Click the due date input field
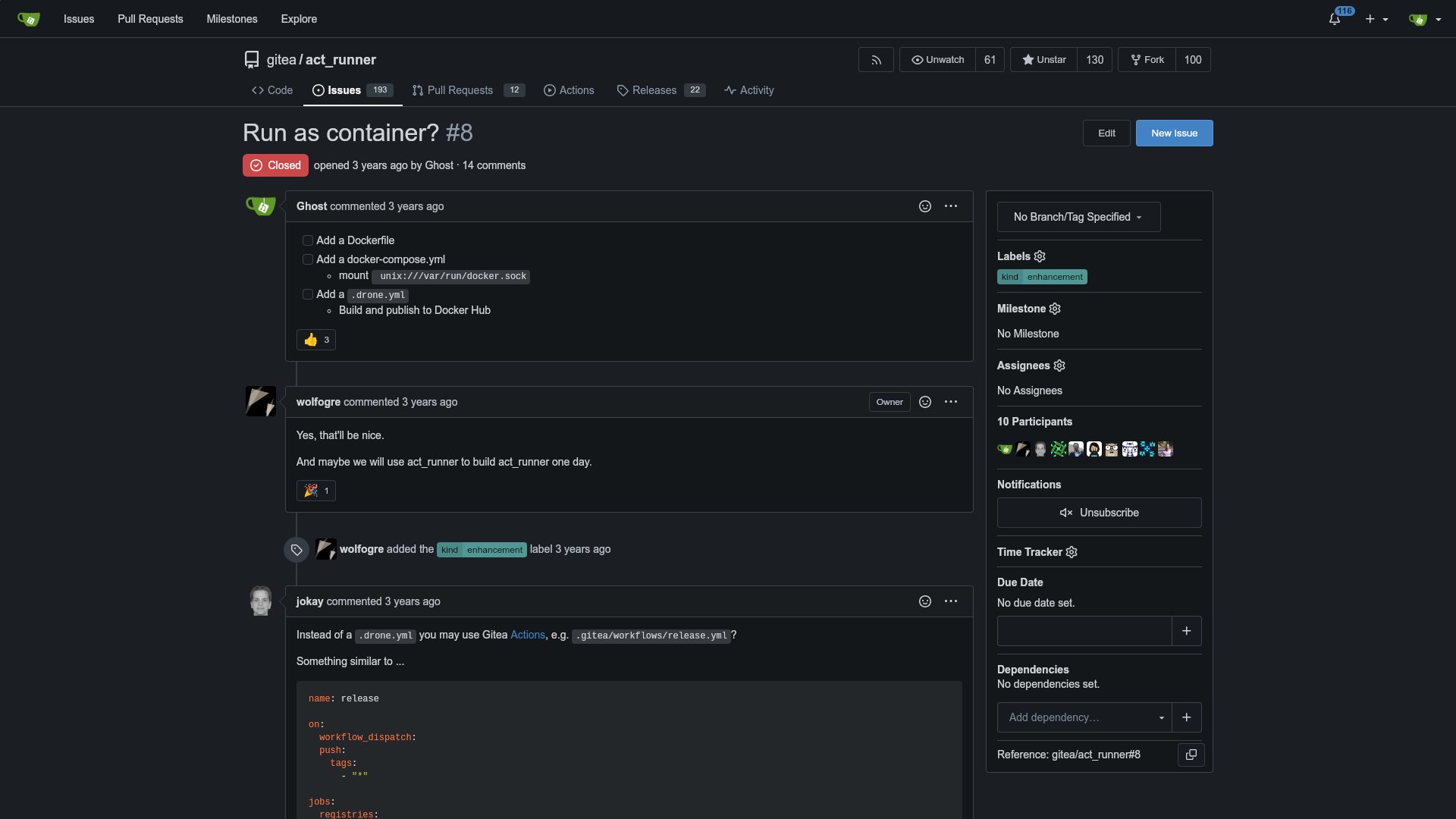This screenshot has height=819, width=1456. tap(1084, 631)
